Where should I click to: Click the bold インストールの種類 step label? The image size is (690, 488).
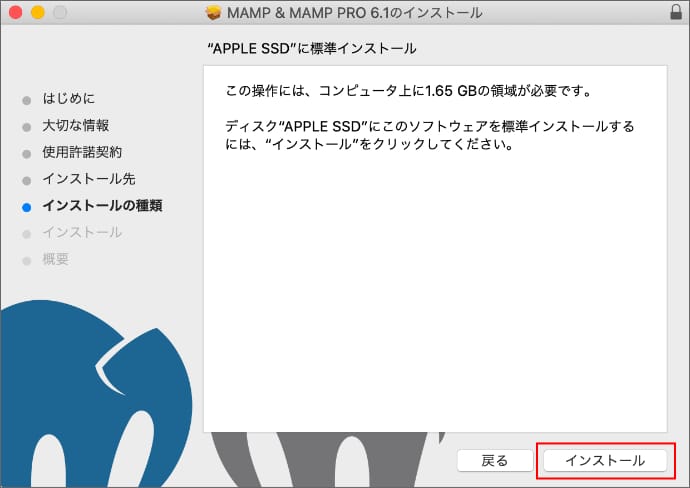(x=102, y=206)
